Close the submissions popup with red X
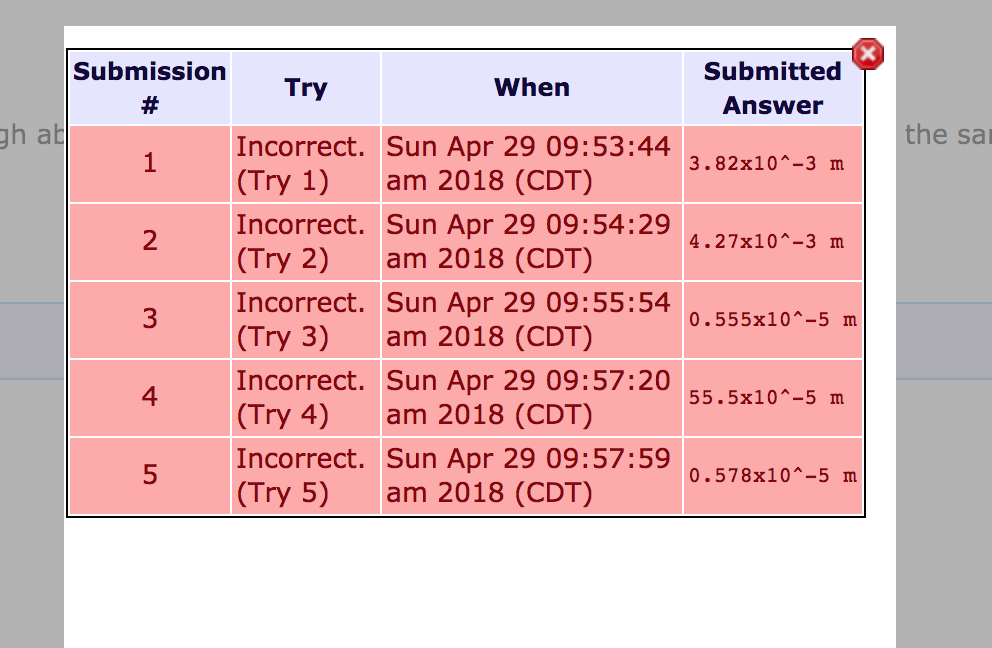This screenshot has width=992, height=648. 867,54
